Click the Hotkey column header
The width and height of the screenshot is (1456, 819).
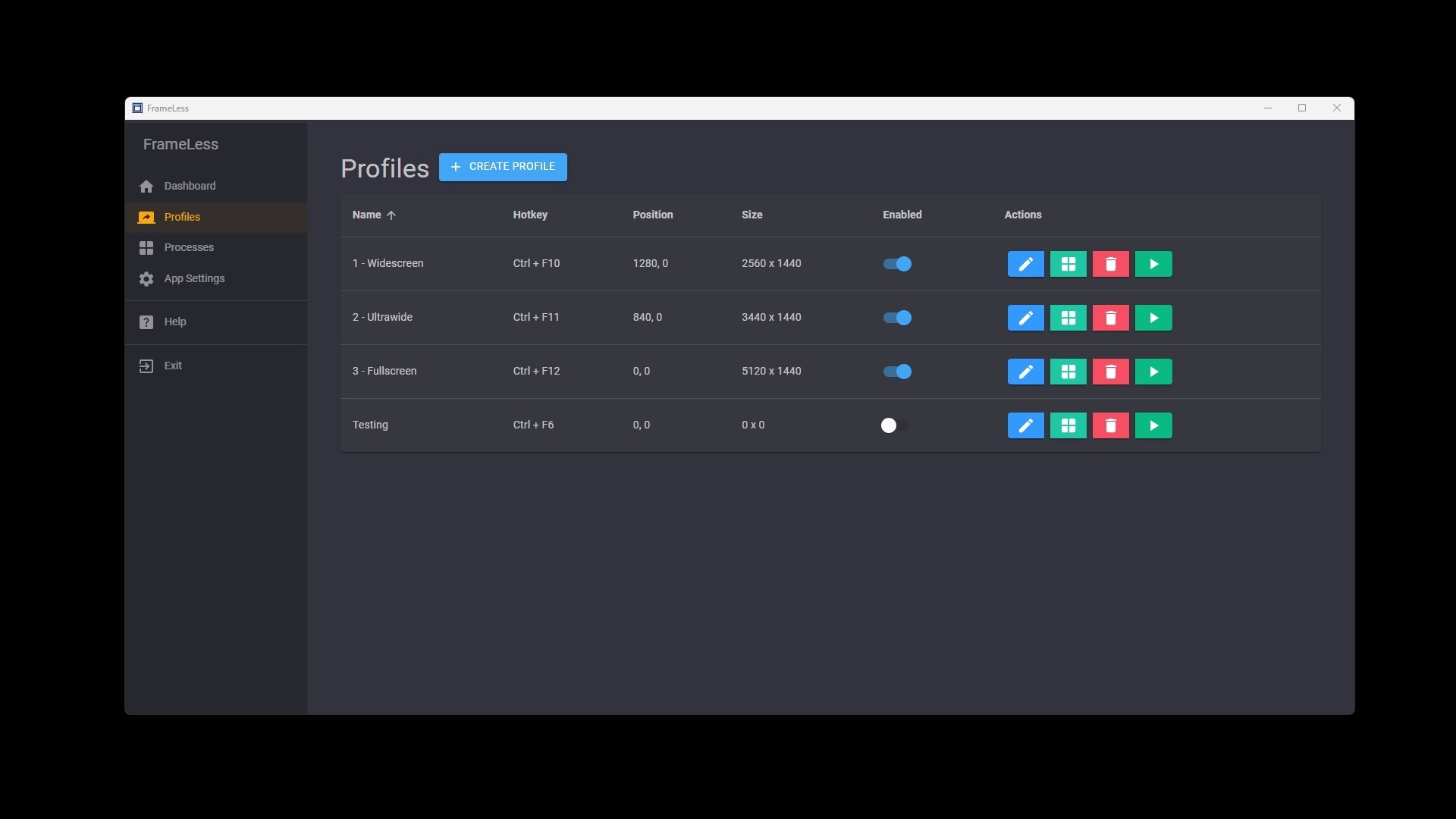tap(530, 215)
